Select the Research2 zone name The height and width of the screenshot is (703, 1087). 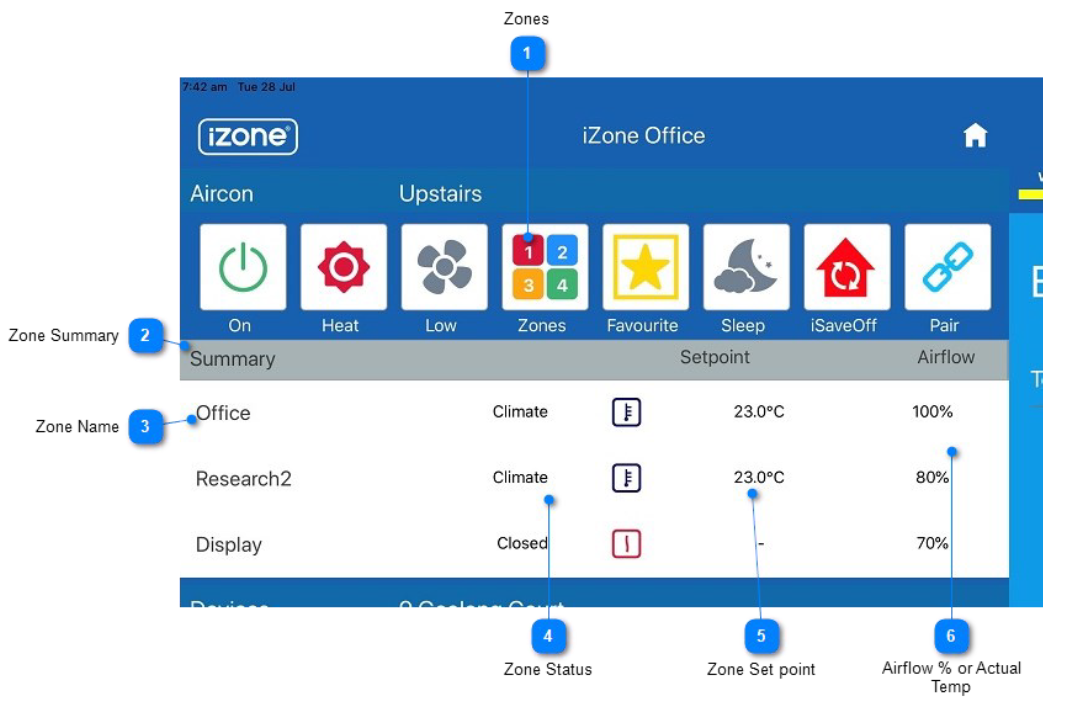click(x=243, y=479)
